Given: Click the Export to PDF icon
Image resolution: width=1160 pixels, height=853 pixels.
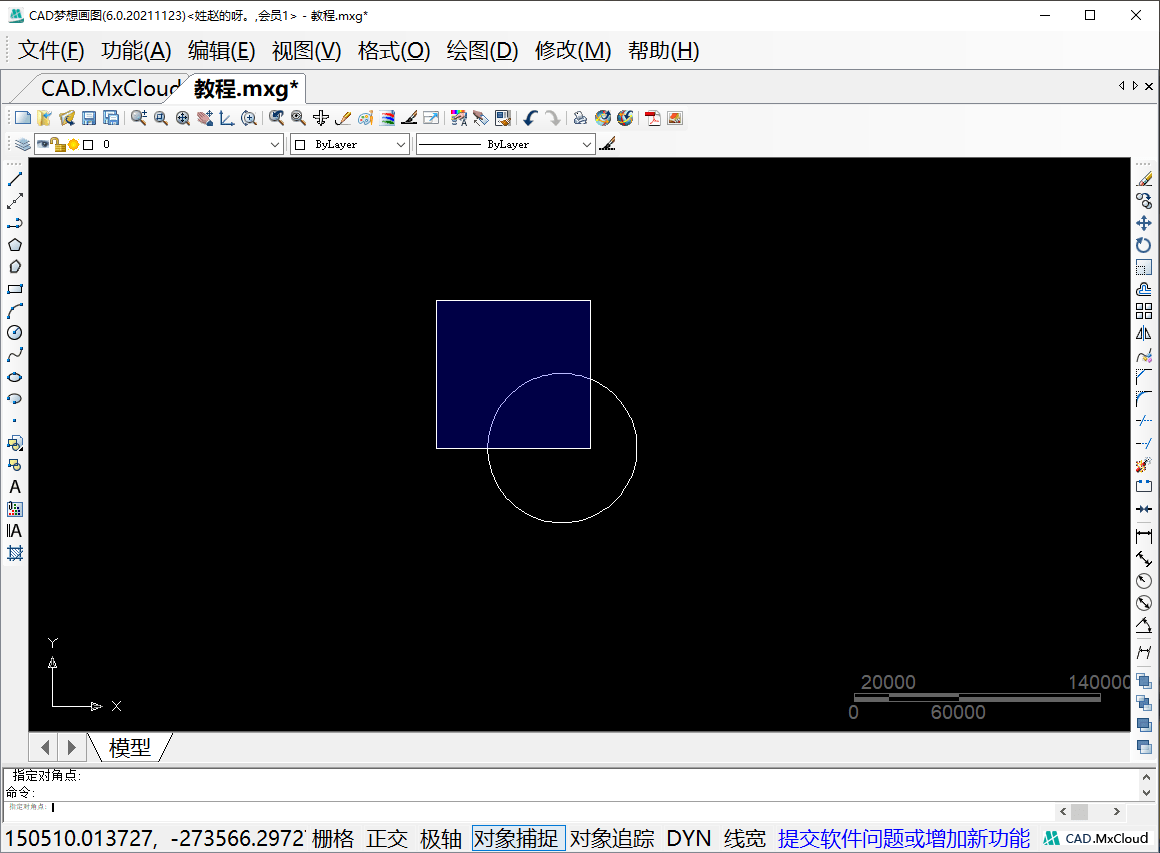Looking at the screenshot, I should pos(652,118).
